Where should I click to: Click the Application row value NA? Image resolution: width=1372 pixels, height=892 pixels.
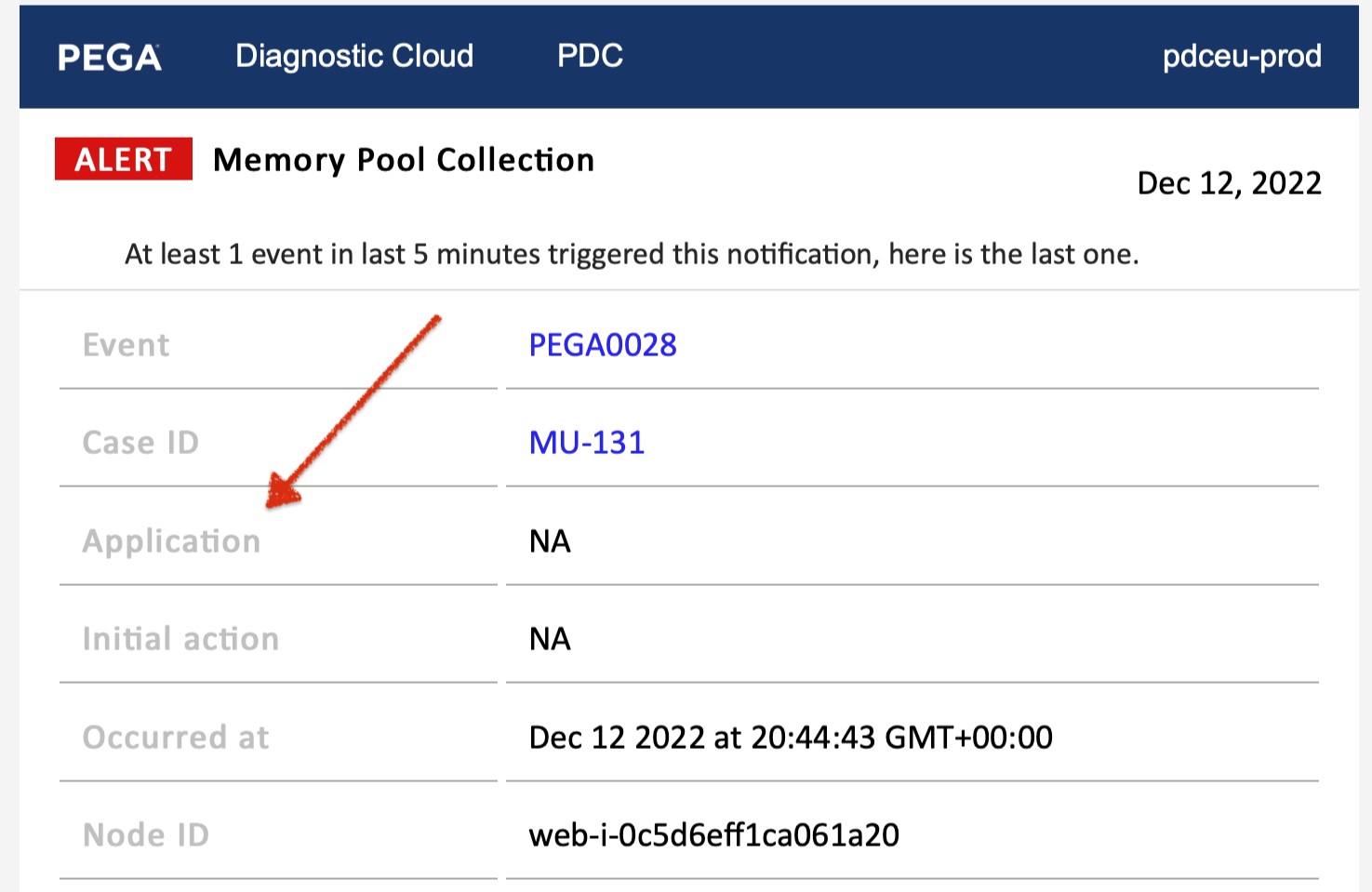549,540
